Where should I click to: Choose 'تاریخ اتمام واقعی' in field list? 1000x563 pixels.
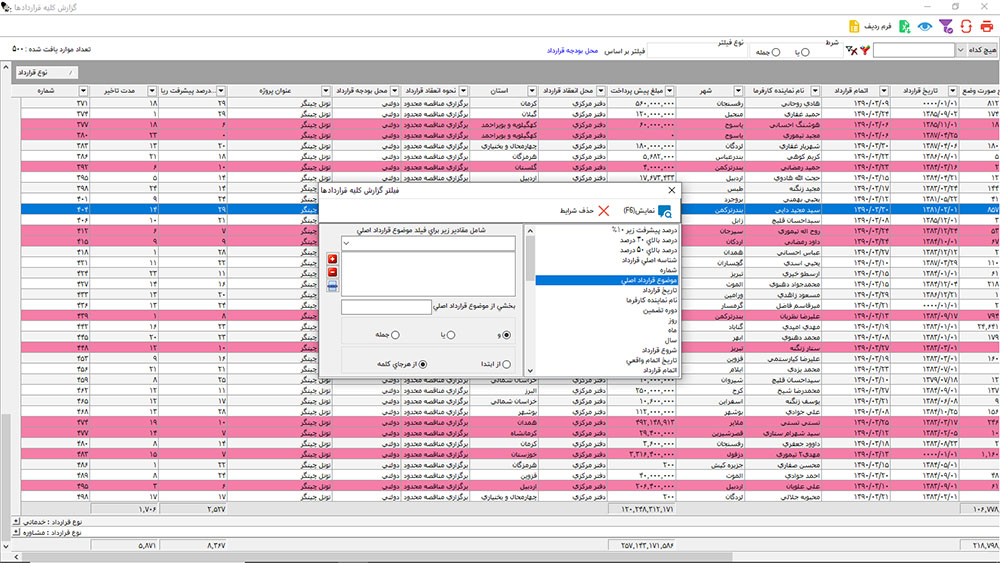click(651, 360)
